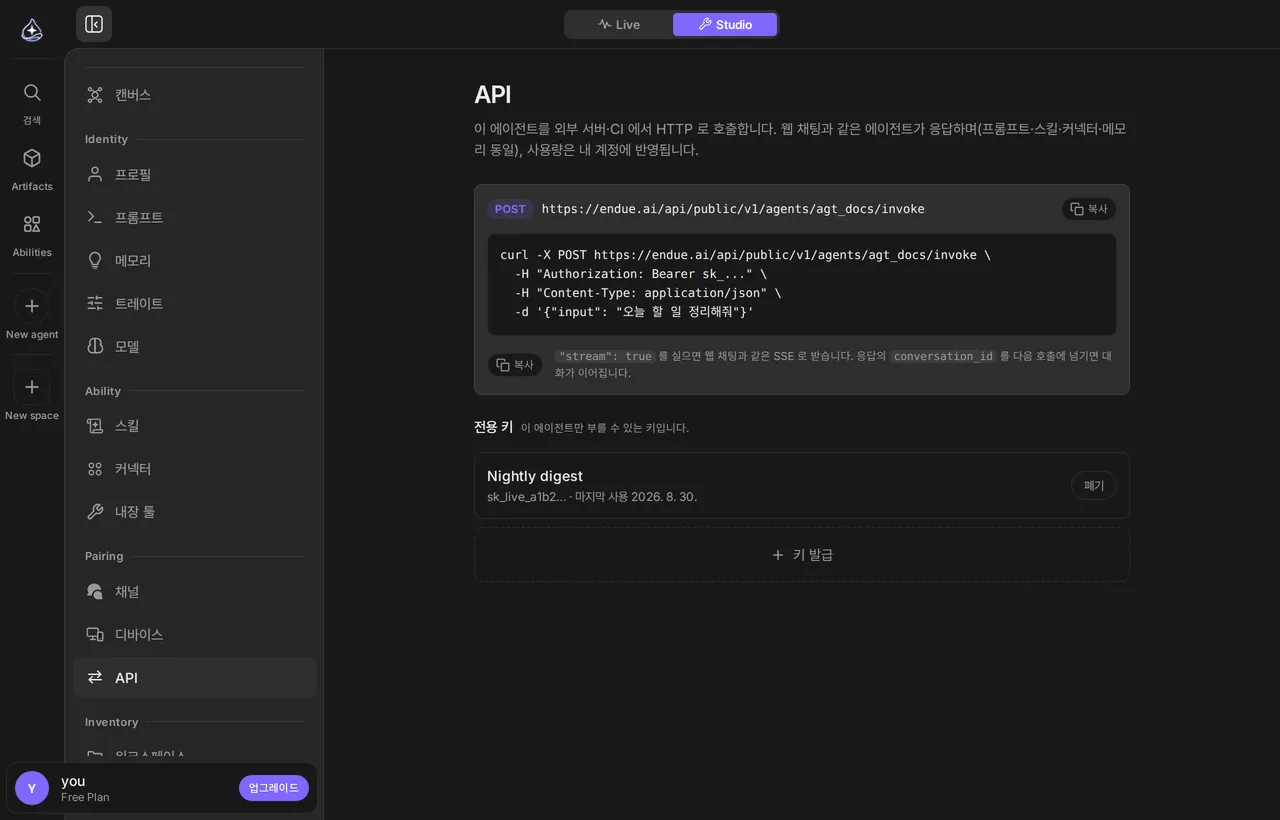Click the 업그레이드 button

click(274, 788)
